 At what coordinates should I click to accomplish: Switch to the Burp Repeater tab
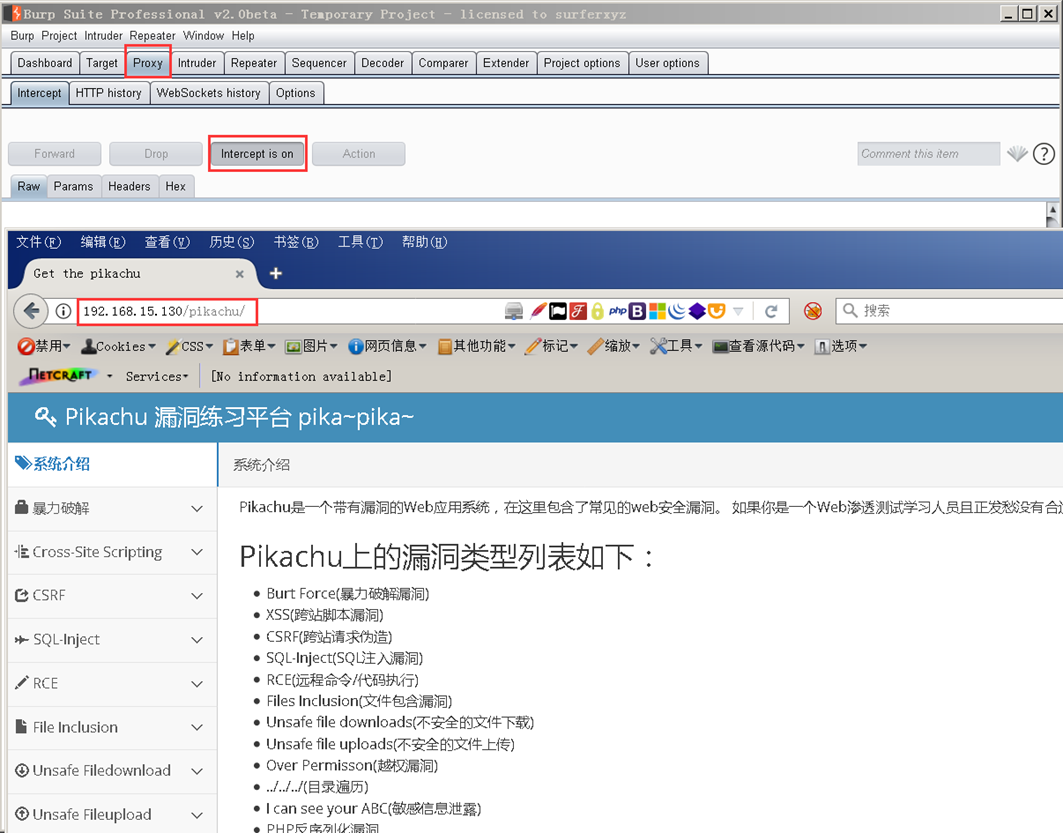pos(254,63)
